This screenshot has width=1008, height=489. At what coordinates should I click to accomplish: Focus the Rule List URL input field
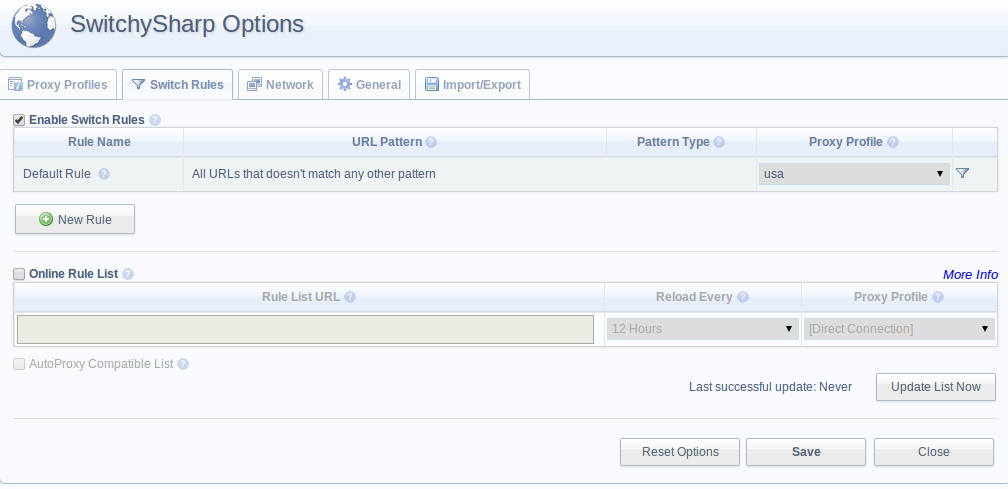coord(305,329)
